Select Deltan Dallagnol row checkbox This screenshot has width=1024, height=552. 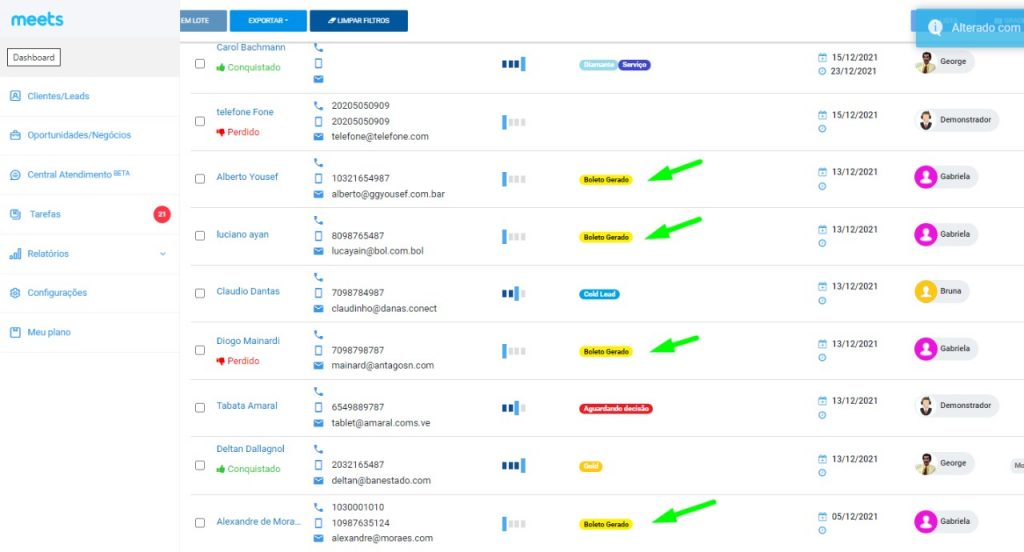pyautogui.click(x=200, y=465)
